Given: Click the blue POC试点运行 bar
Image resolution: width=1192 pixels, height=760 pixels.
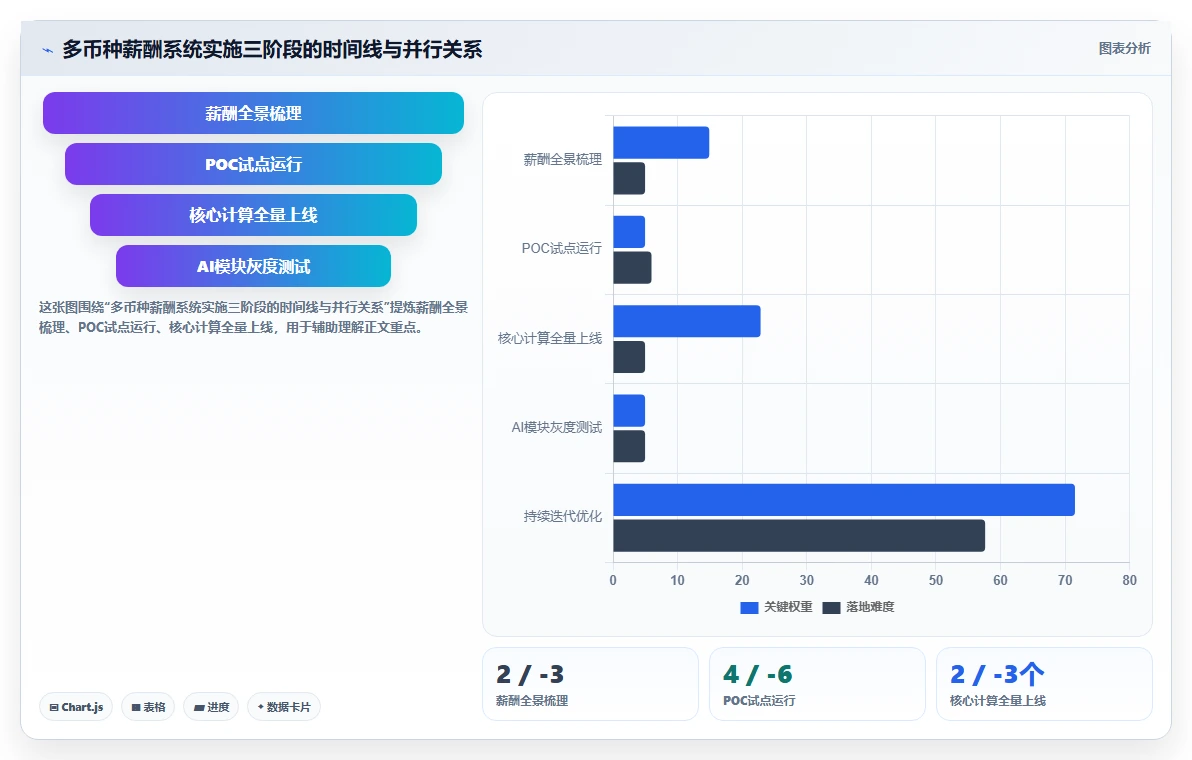Looking at the screenshot, I should [629, 232].
